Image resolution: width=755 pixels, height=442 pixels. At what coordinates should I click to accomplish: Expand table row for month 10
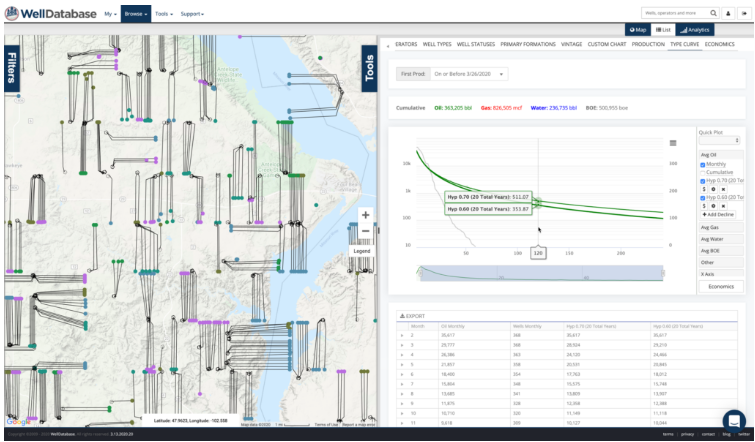point(402,413)
